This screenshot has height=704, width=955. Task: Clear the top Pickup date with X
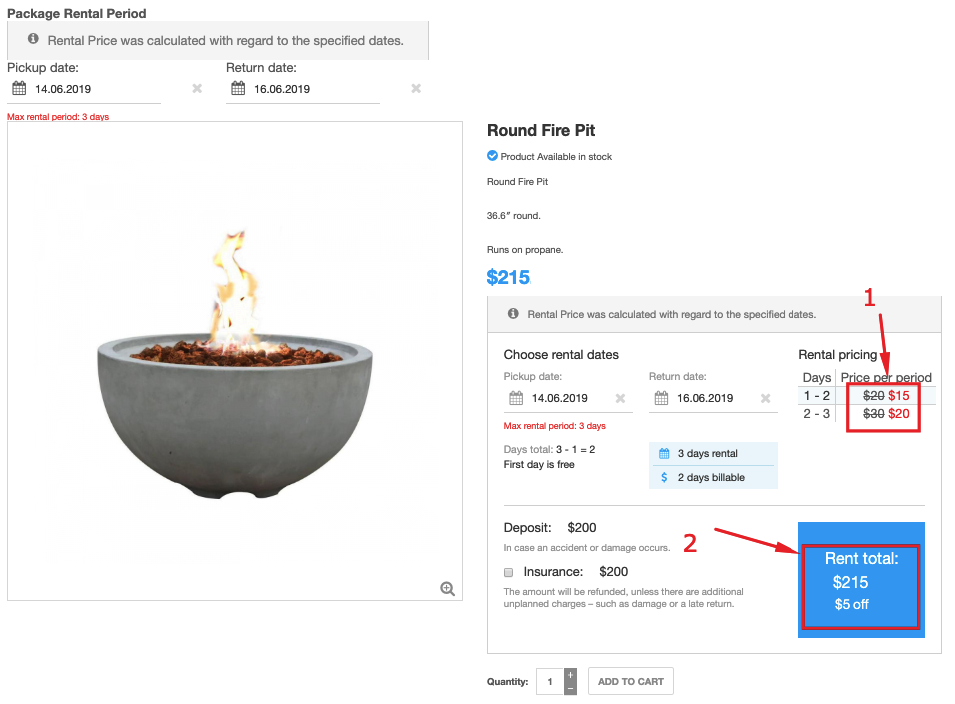197,89
